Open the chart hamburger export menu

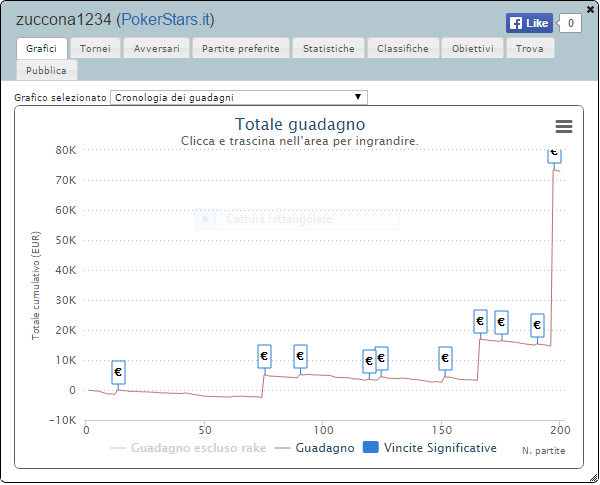point(564,126)
